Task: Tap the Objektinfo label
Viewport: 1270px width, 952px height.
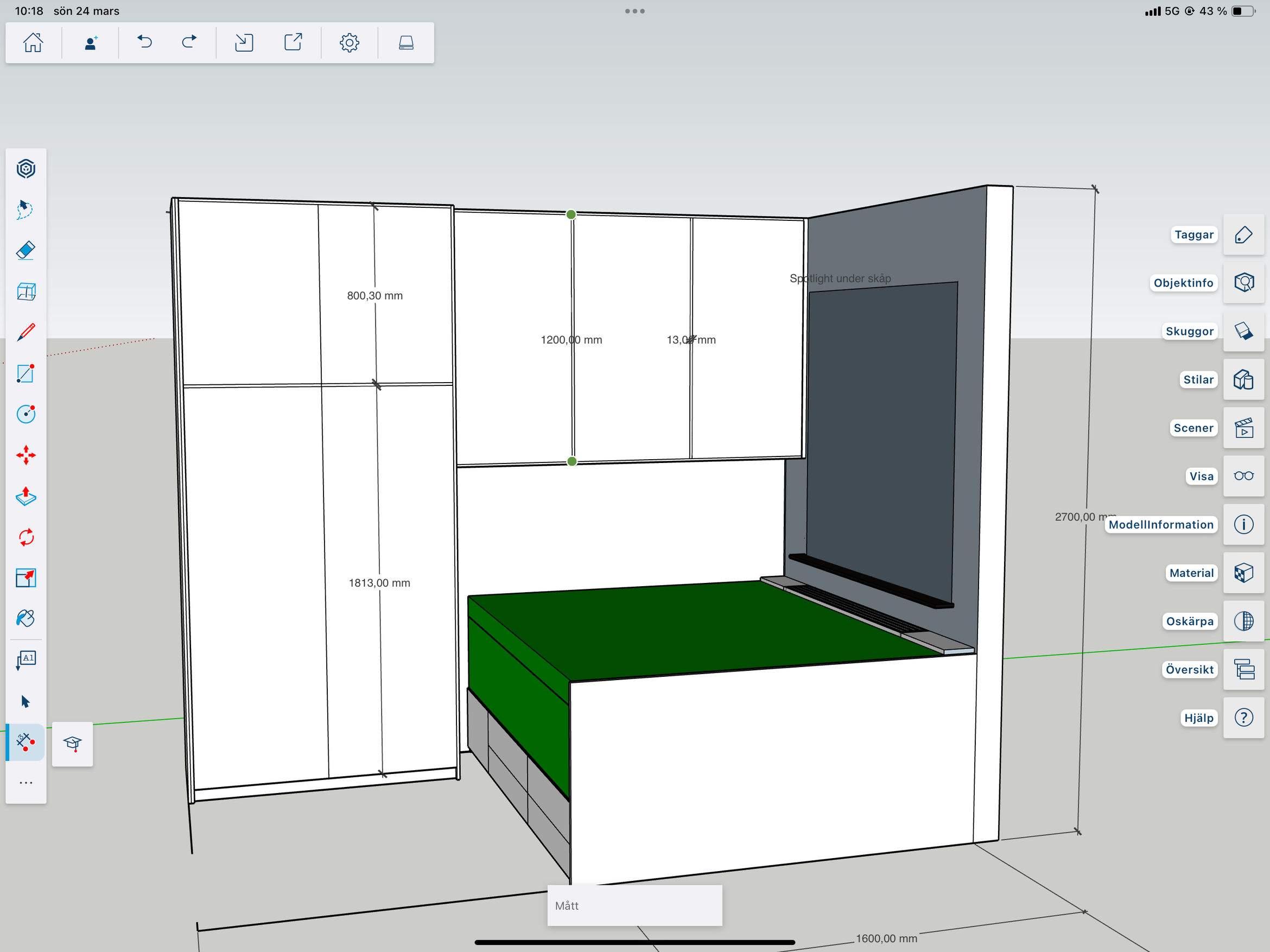Action: [1183, 283]
